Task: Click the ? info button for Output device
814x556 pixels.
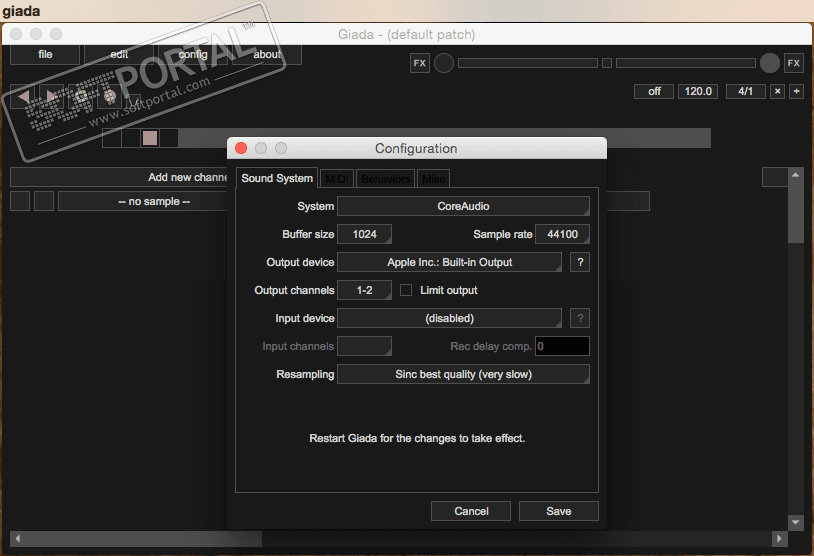Action: (x=580, y=262)
